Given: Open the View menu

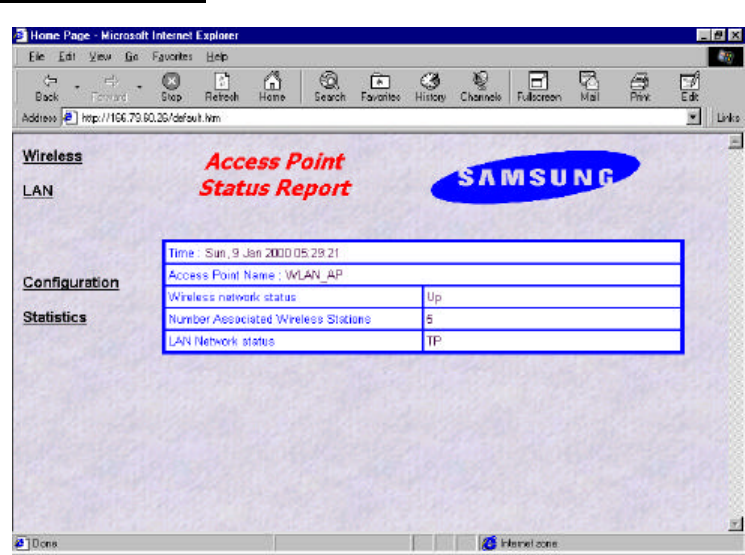Looking at the screenshot, I should pos(100,57).
